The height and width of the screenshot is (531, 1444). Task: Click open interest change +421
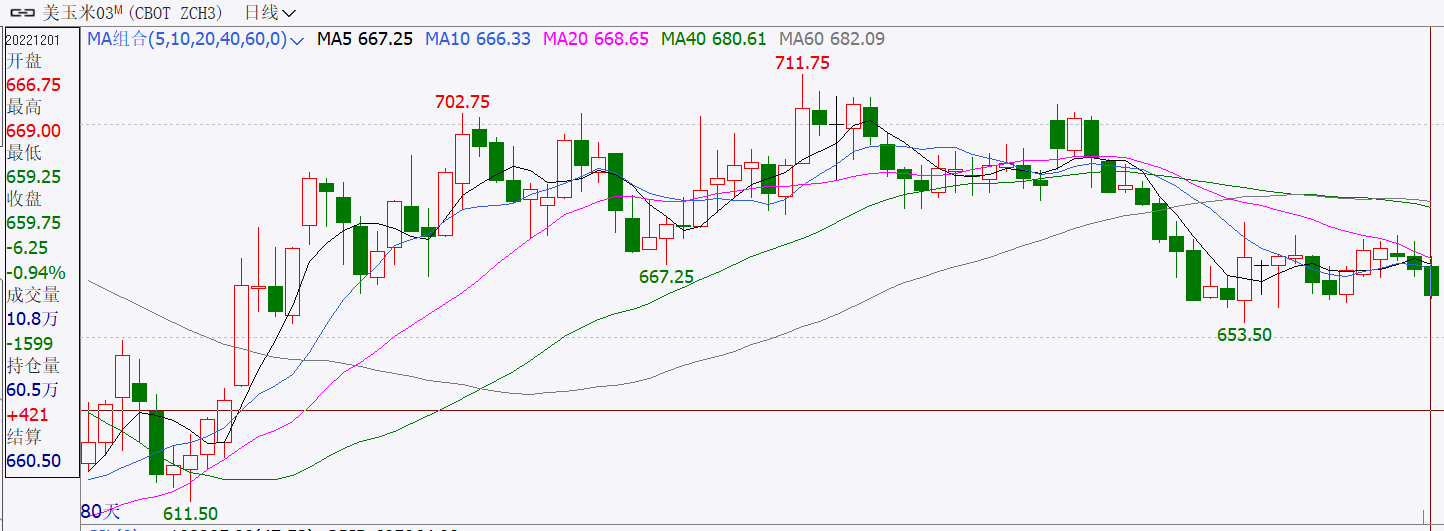coord(28,414)
